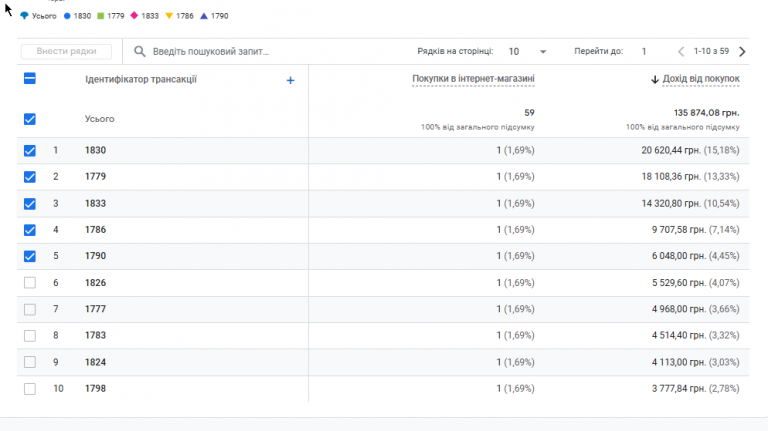Screen dimensions: 768x431
Task: Check the checkbox for transaction 1777
Action: click(x=30, y=310)
